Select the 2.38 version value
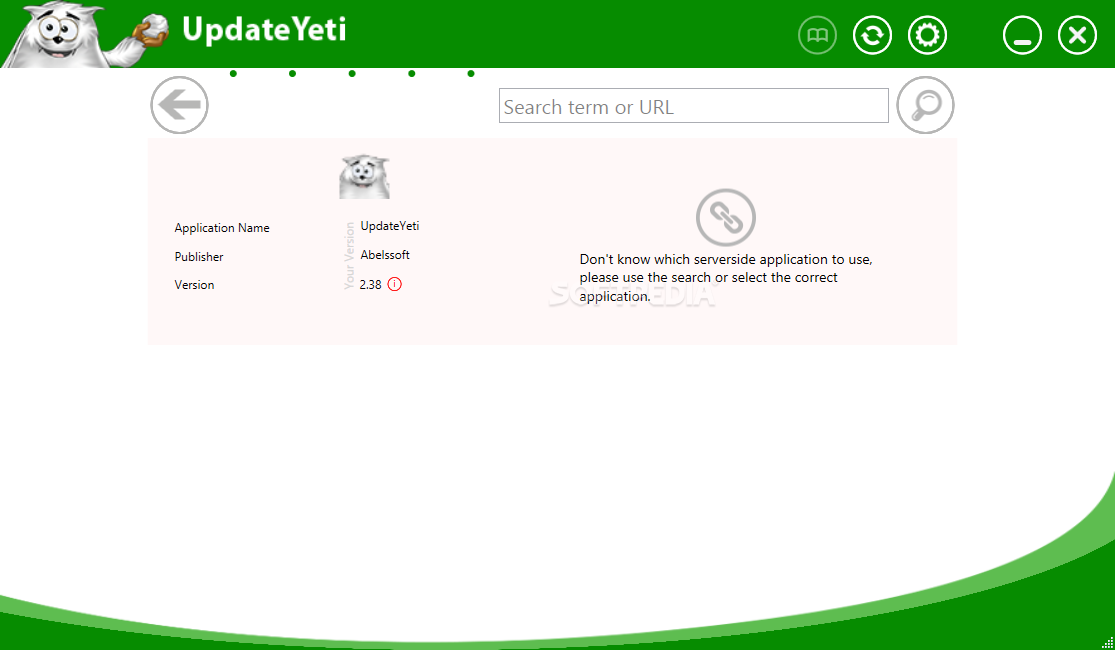The image size is (1115, 650). (370, 284)
